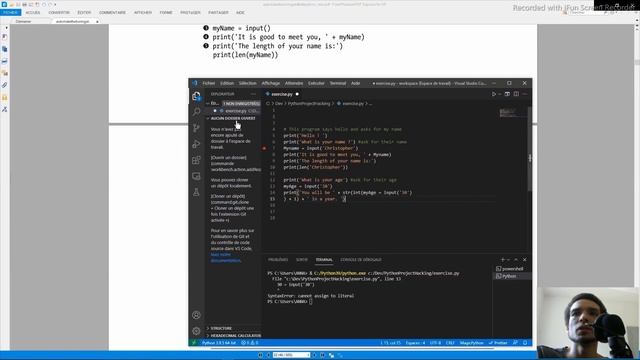Open the Accounts icon in VS Code activity bar
Screen dimensions: 640x360
point(196,315)
